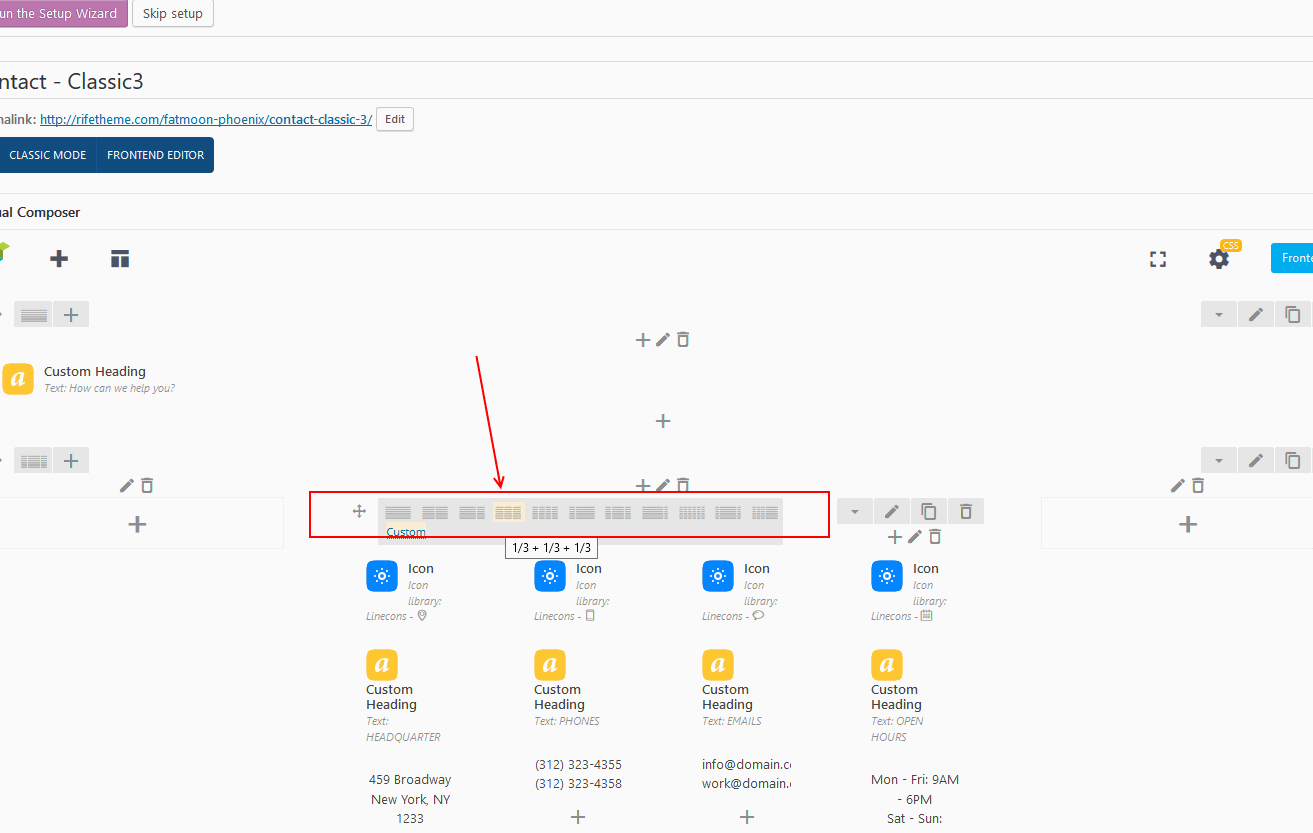
Task: Click the move handle of the inner row
Action: pyautogui.click(x=359, y=511)
